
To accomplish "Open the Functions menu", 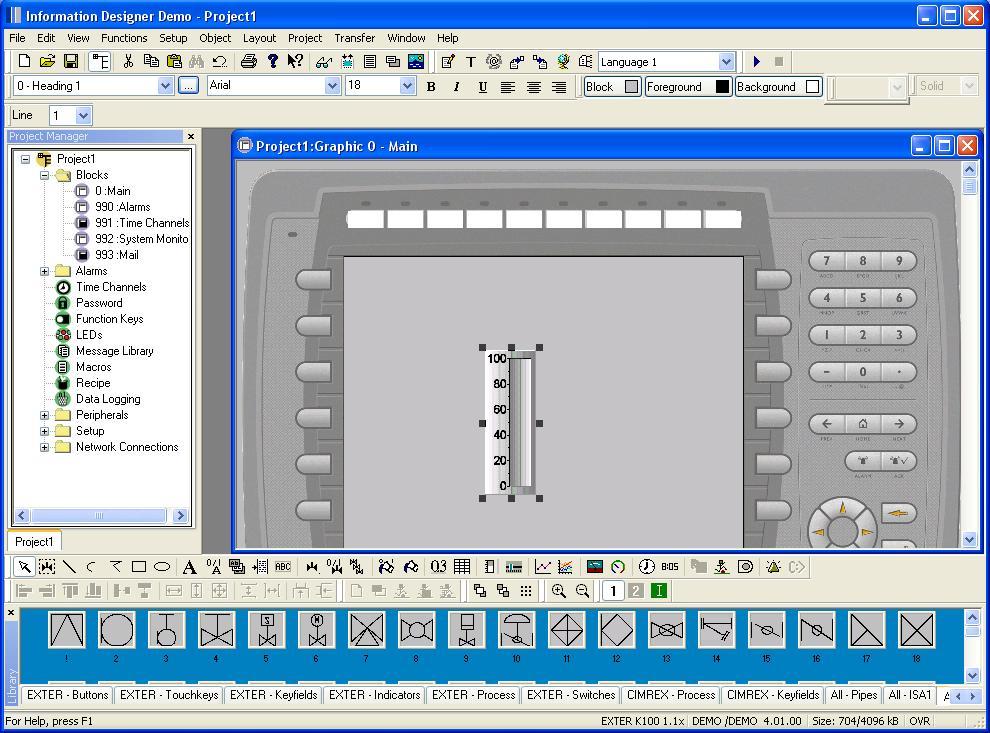I will pos(124,38).
